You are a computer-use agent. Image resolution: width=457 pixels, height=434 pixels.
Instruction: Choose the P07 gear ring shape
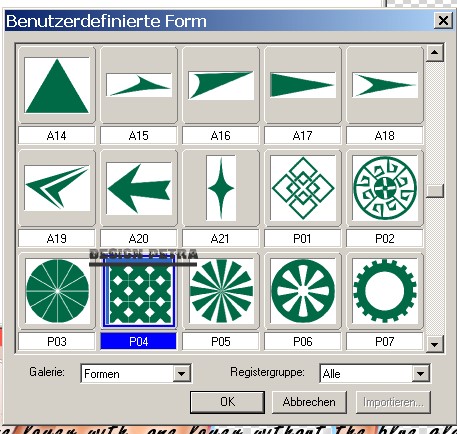(x=385, y=291)
